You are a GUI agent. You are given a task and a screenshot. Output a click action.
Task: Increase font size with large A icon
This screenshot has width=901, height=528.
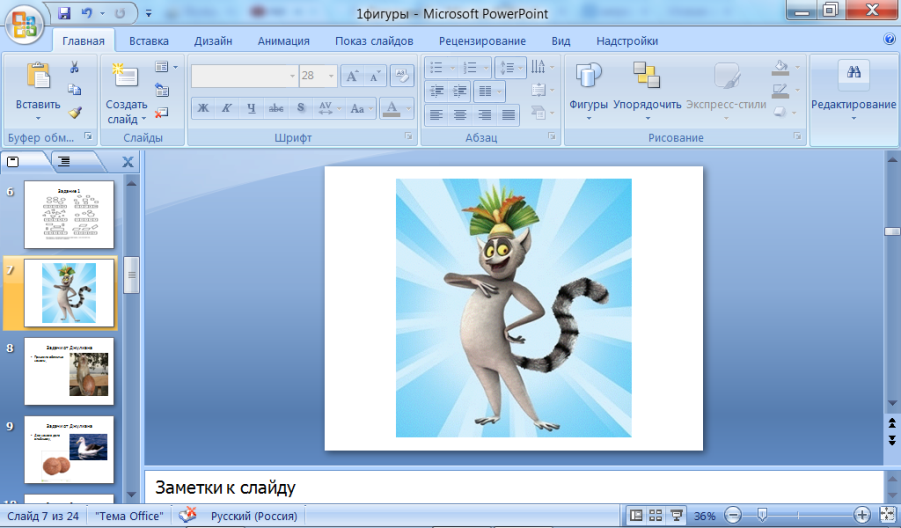click(352, 76)
